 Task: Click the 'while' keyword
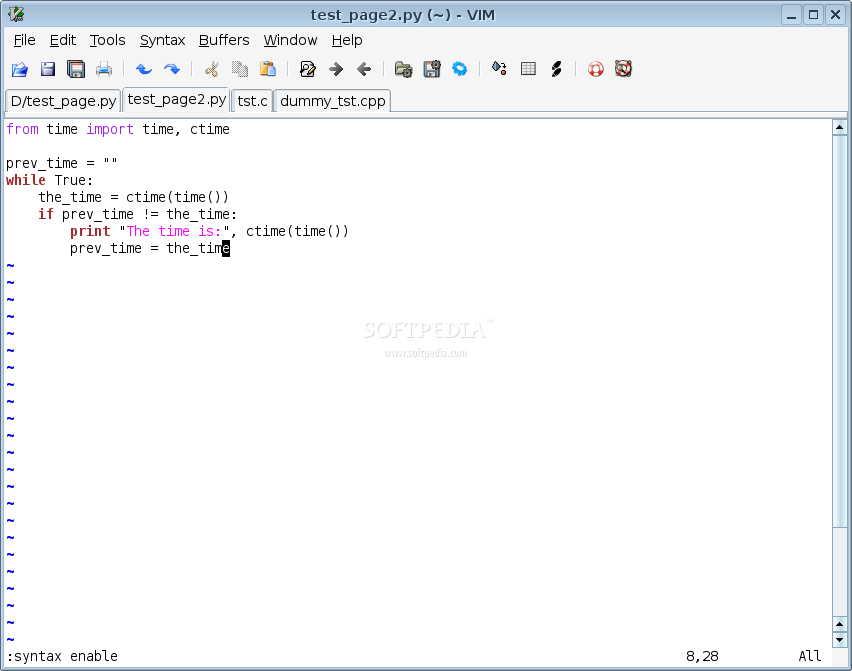(26, 180)
